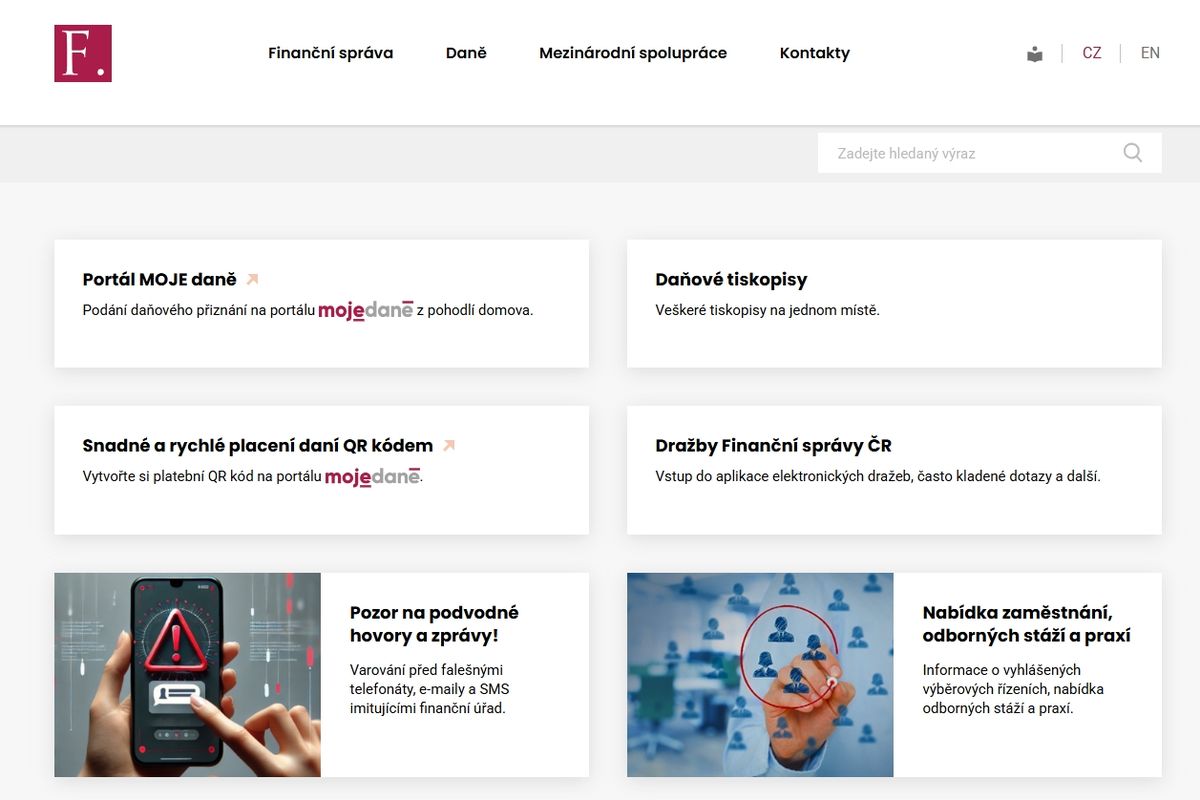1200x800 pixels.
Task: Click the magnifying glass search icon
Action: click(x=1133, y=153)
